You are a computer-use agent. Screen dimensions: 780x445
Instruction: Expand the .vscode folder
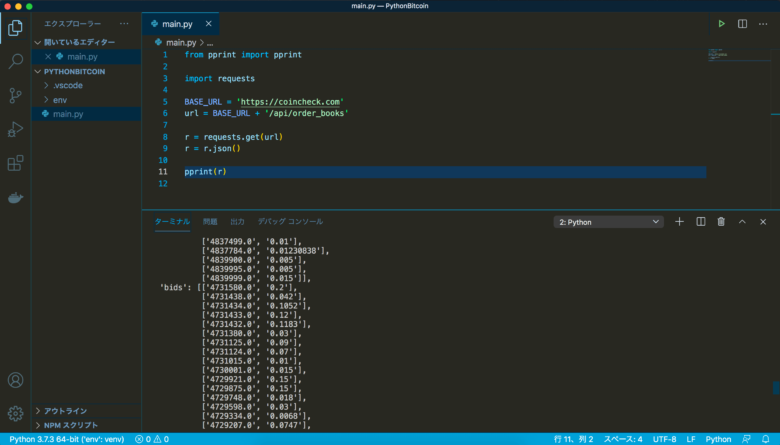(x=68, y=86)
